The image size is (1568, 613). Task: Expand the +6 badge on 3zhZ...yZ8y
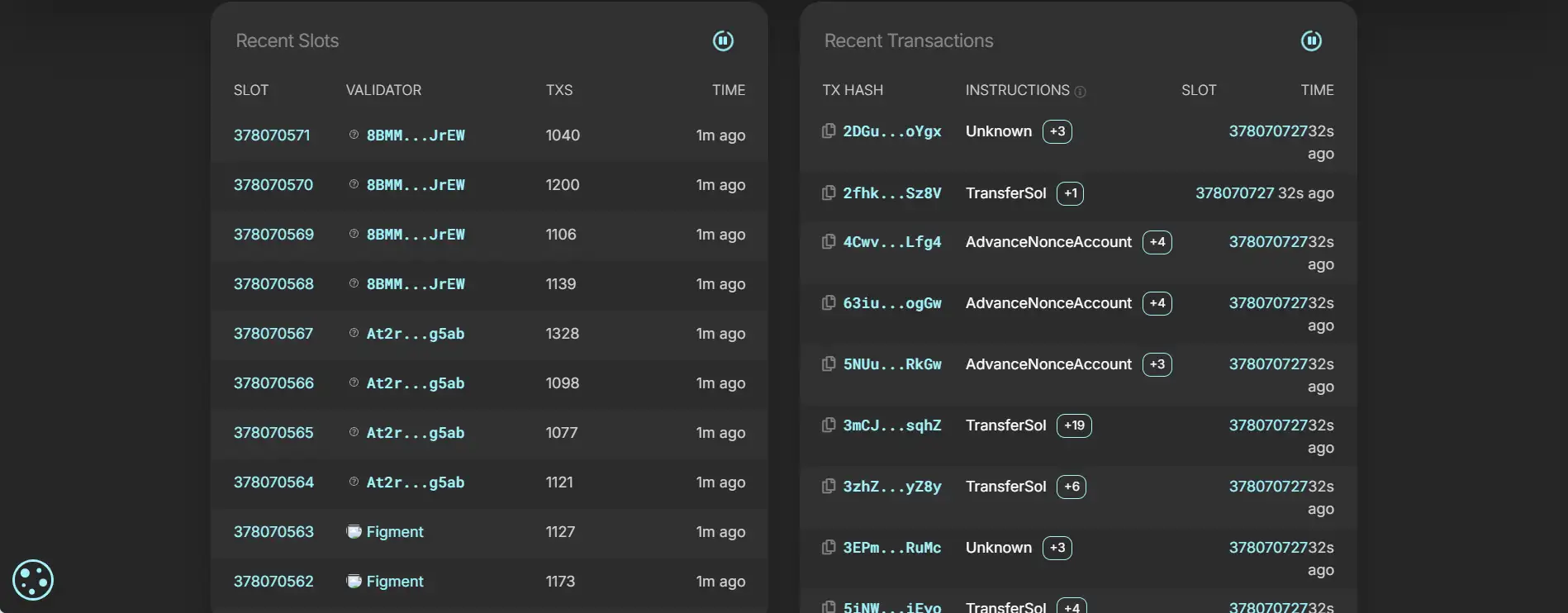[x=1071, y=487]
